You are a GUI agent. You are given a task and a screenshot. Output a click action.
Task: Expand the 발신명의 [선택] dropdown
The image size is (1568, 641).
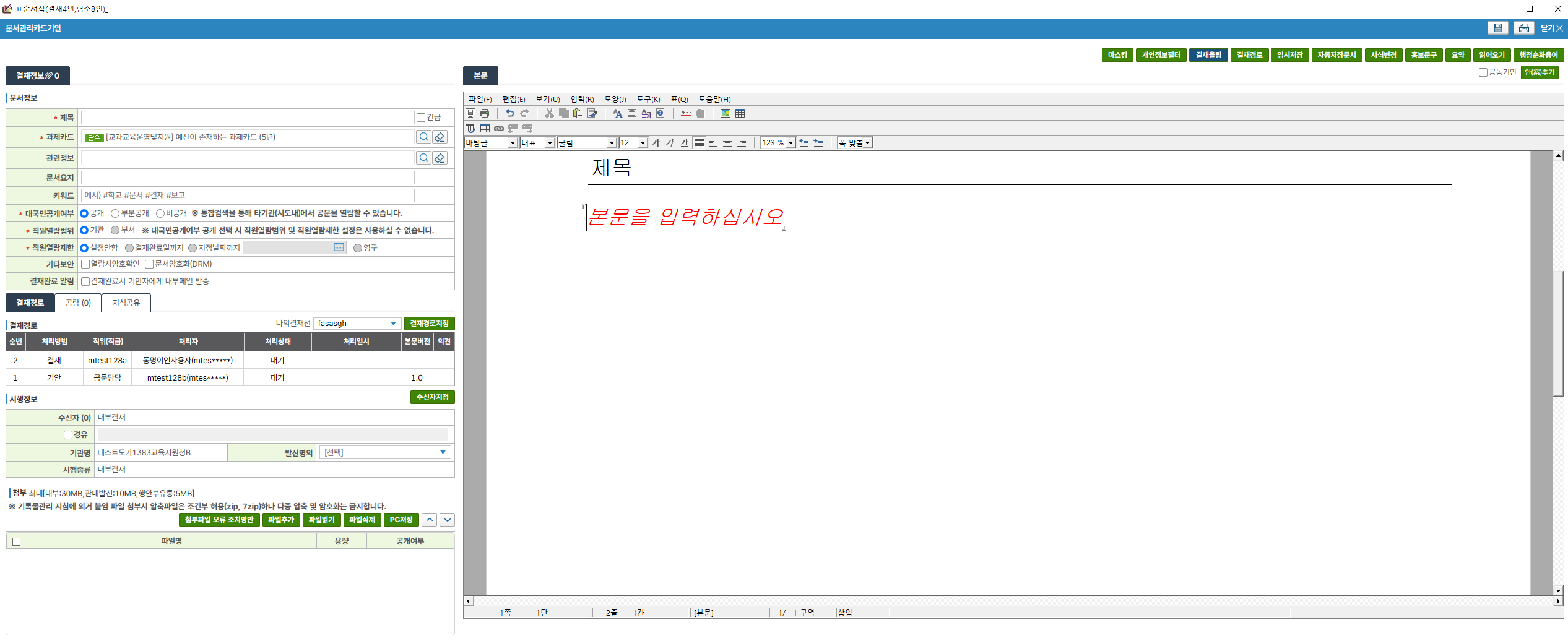point(442,452)
